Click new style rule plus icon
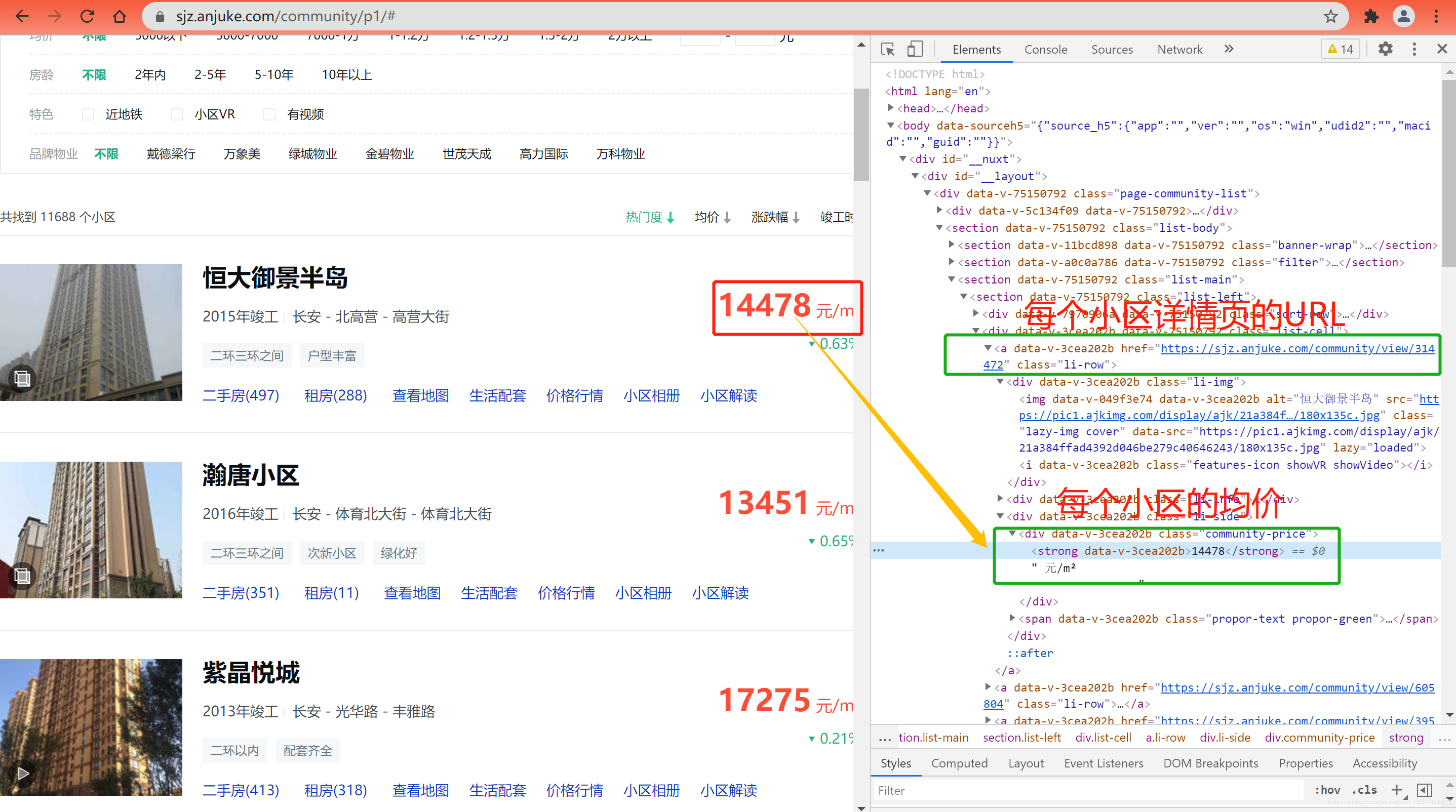 (x=1397, y=790)
